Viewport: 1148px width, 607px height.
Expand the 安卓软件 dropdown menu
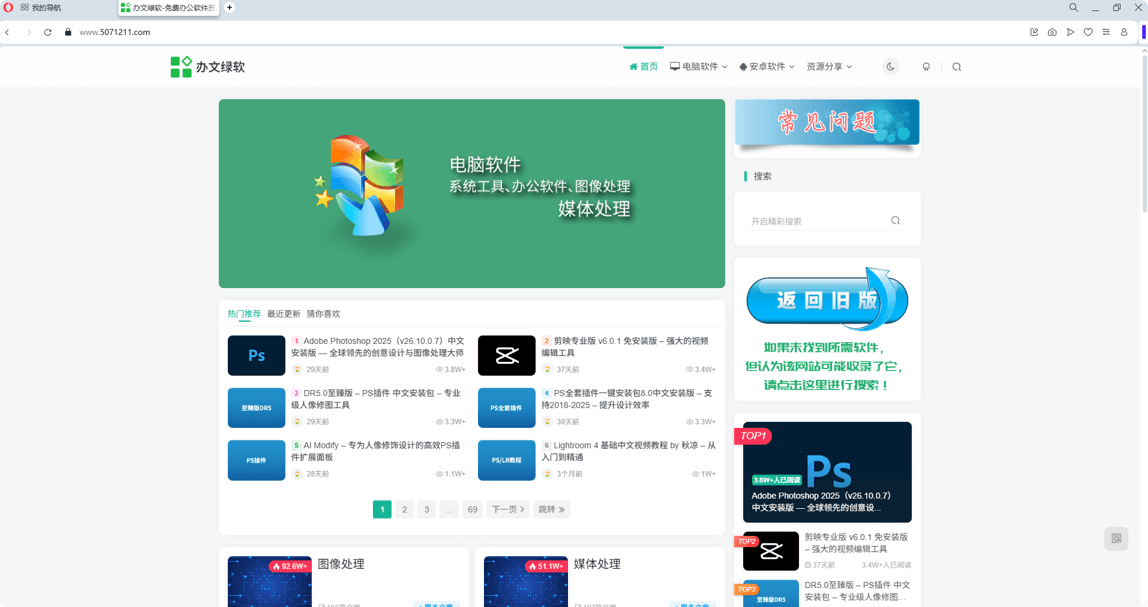pyautogui.click(x=766, y=66)
